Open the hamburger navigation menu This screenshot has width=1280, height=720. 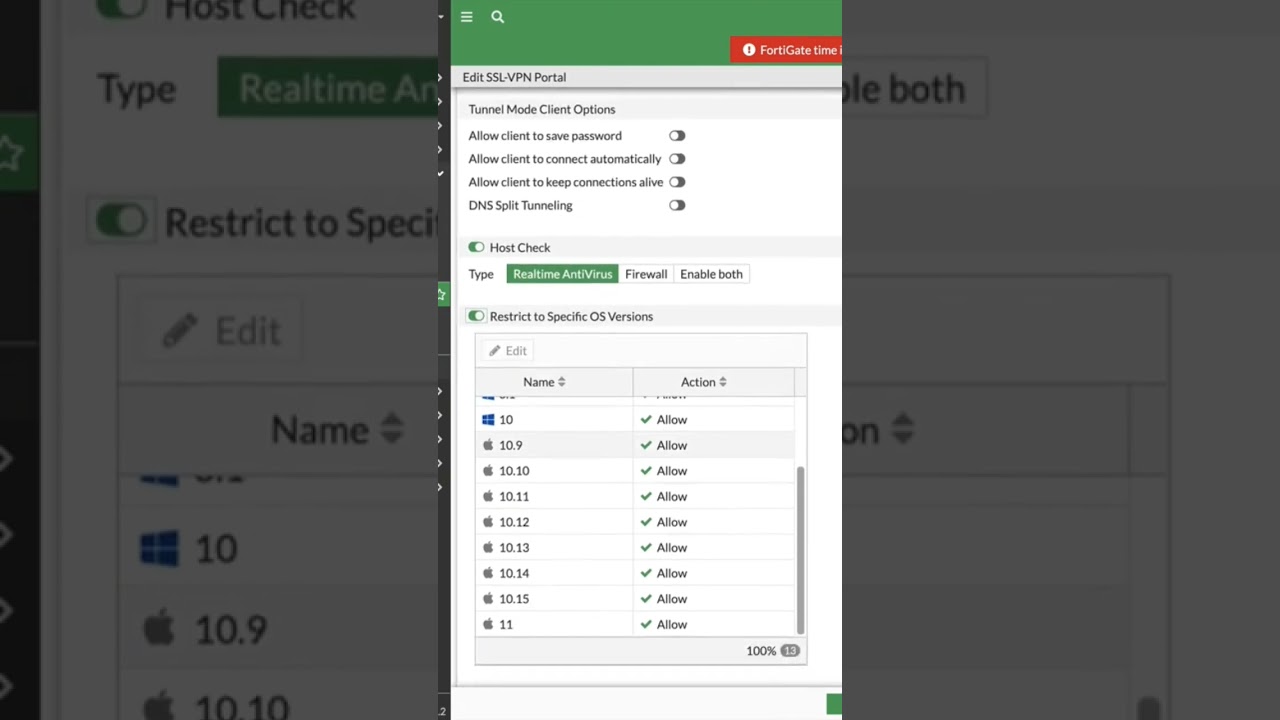466,17
